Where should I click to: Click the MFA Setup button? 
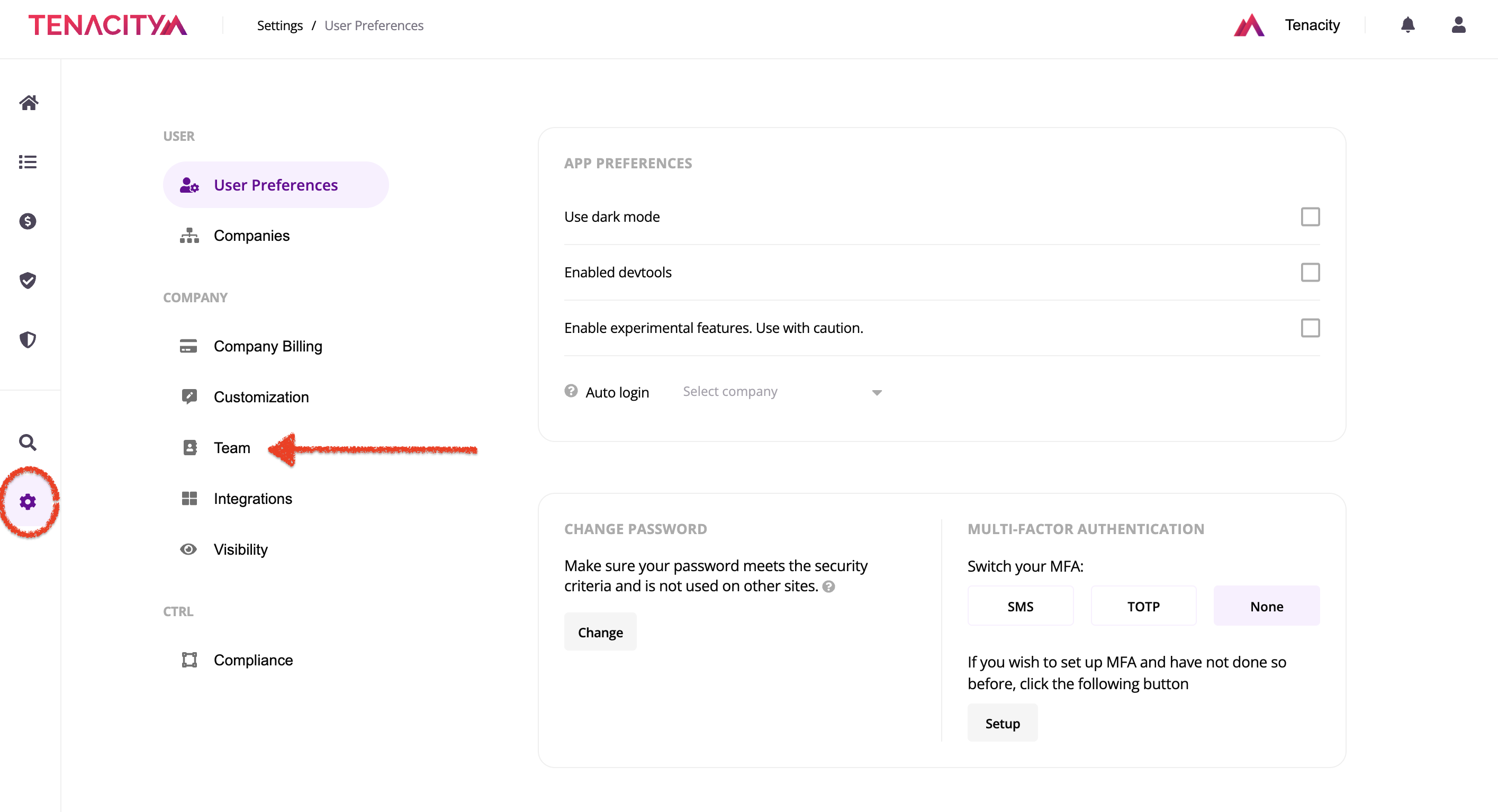(x=1002, y=724)
